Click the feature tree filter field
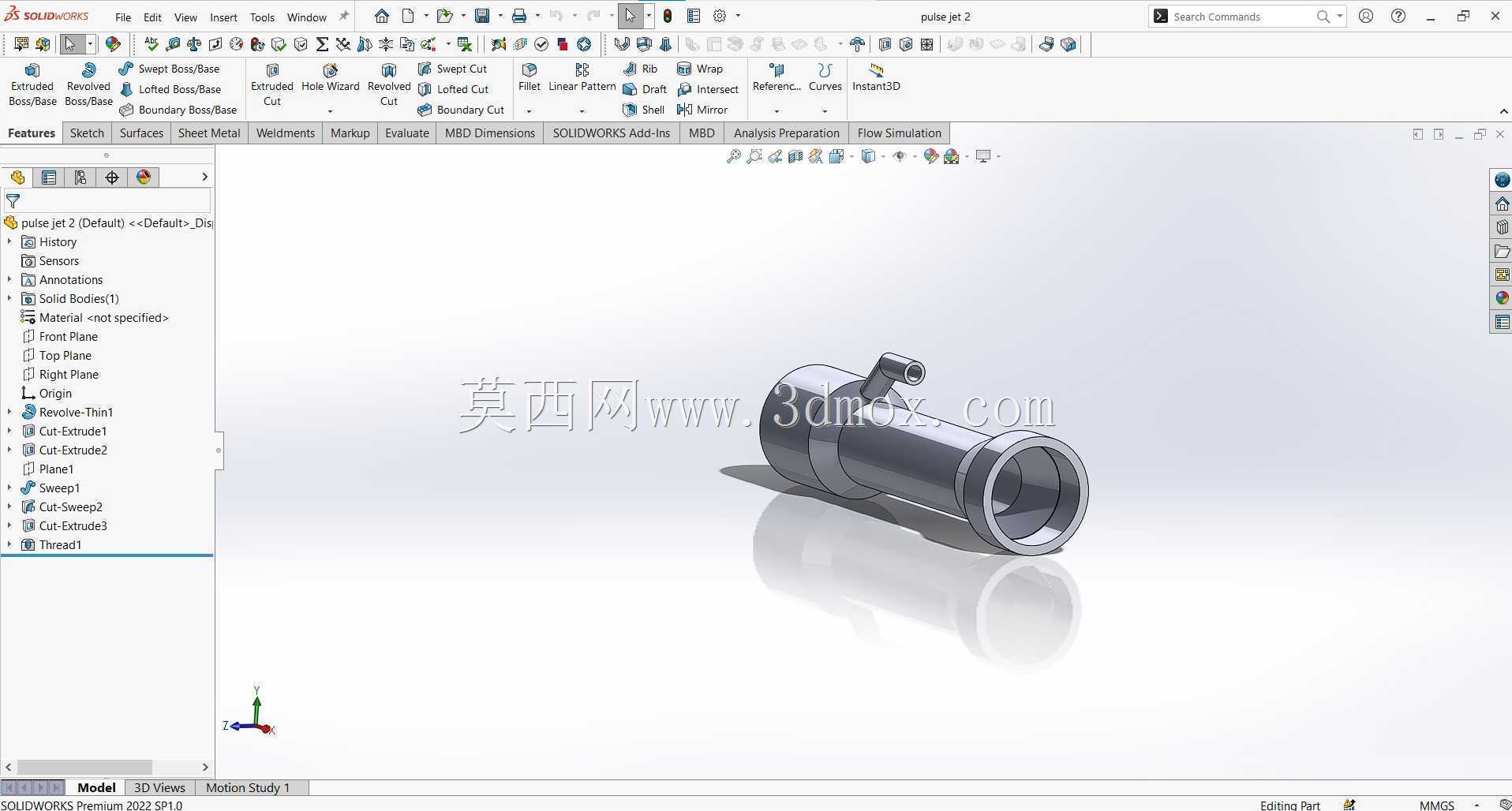 pyautogui.click(x=107, y=201)
